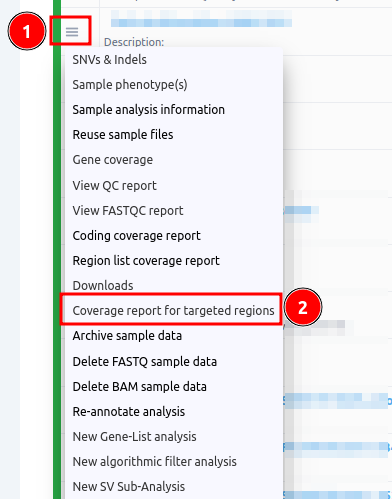Open Coverage report for targeted regions
This screenshot has height=499, width=392.
coord(173,311)
